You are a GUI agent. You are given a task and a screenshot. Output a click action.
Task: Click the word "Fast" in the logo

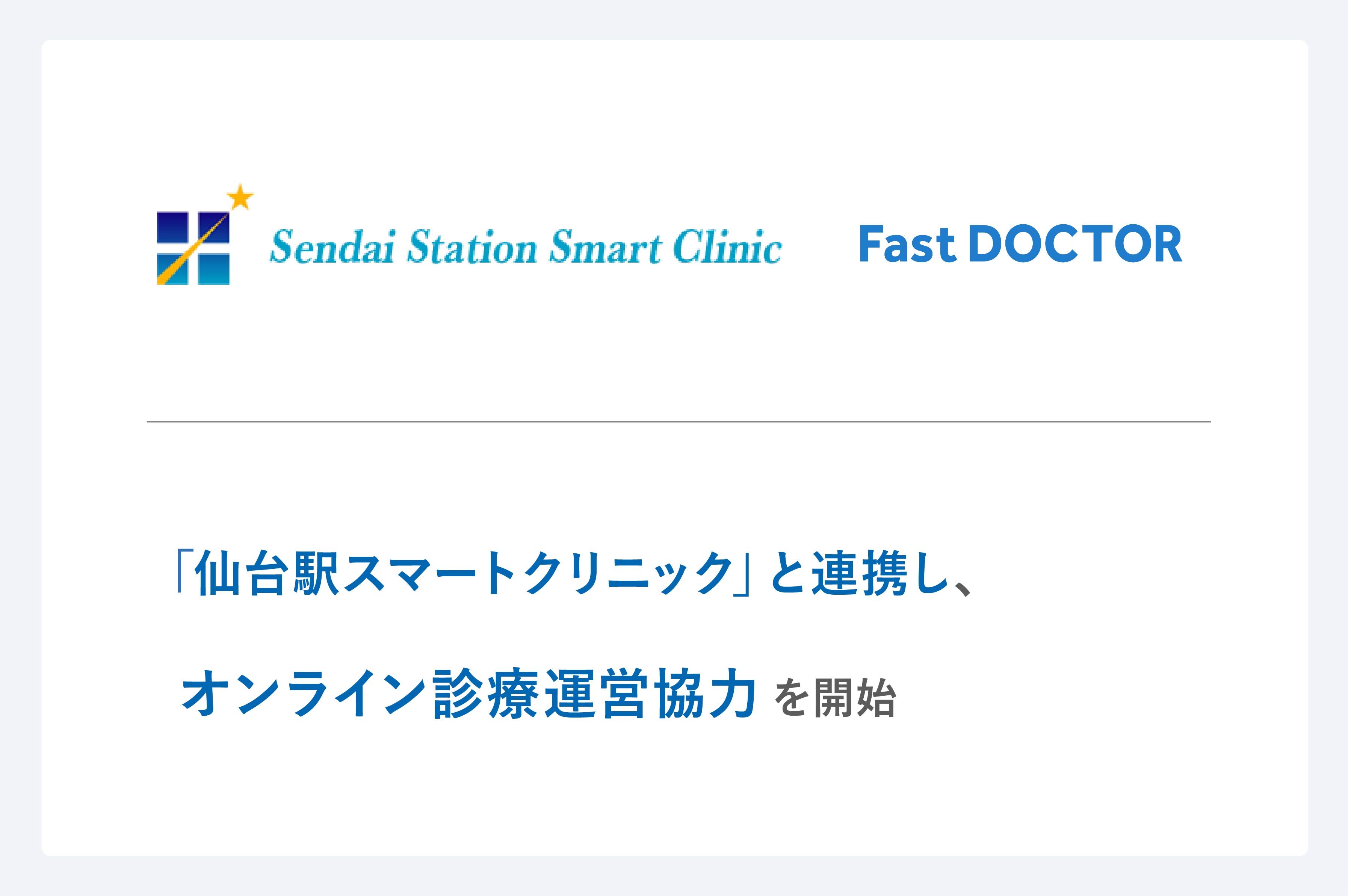(907, 244)
